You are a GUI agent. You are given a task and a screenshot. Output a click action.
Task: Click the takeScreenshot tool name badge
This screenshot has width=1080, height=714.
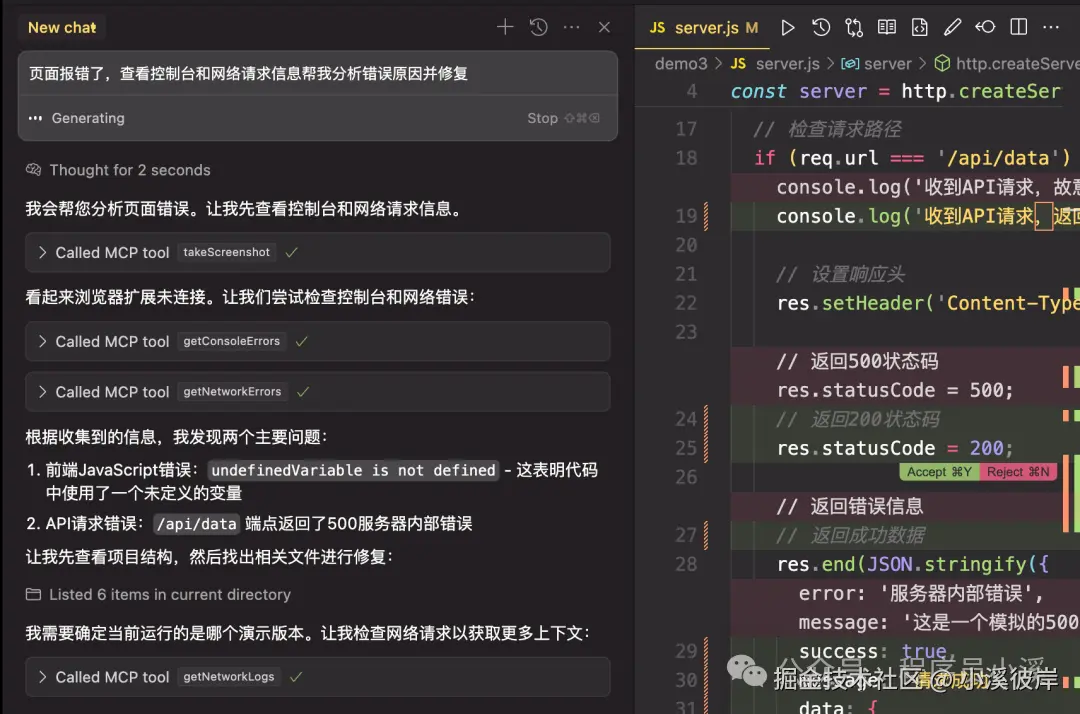(x=226, y=253)
